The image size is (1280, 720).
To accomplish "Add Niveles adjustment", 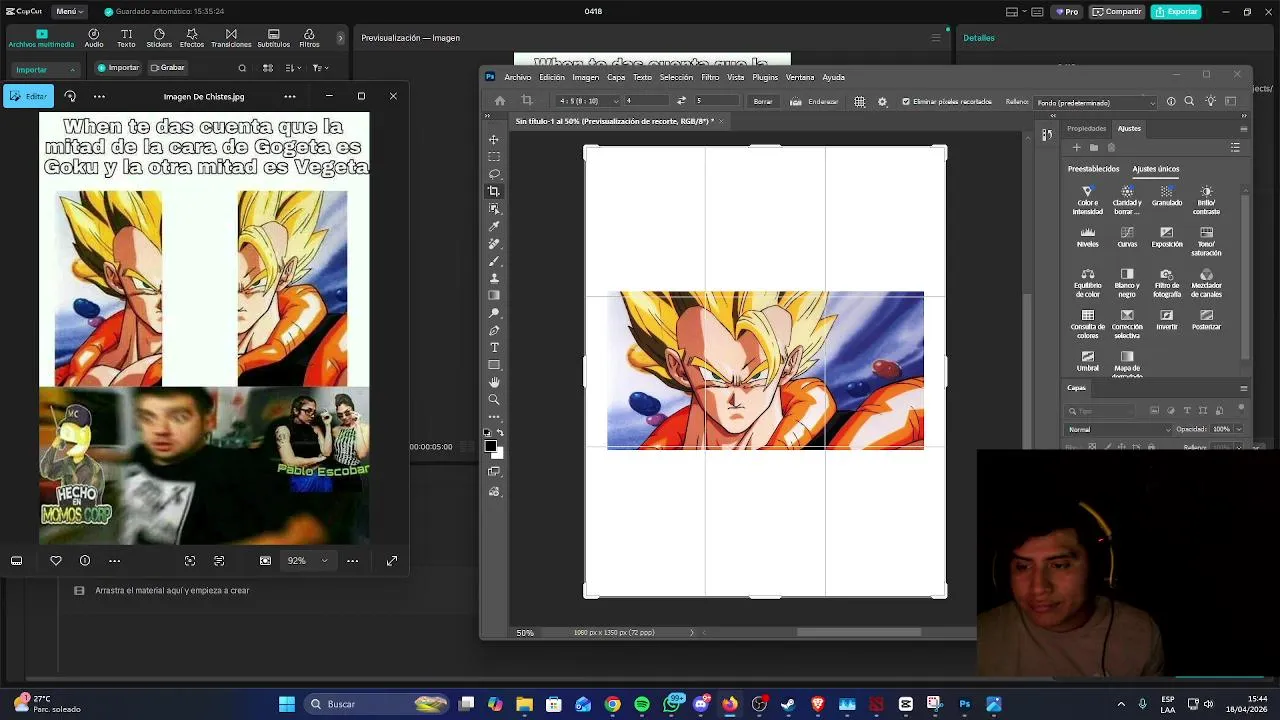I will [1087, 237].
